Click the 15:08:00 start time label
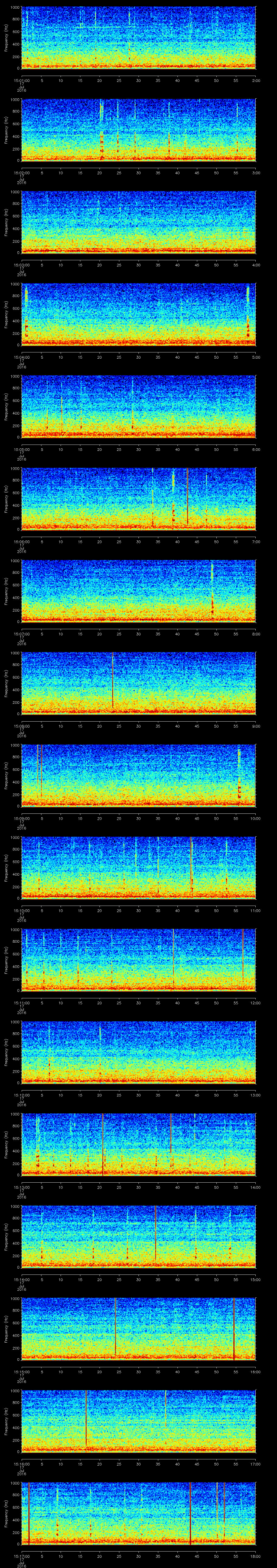 click(21, 726)
